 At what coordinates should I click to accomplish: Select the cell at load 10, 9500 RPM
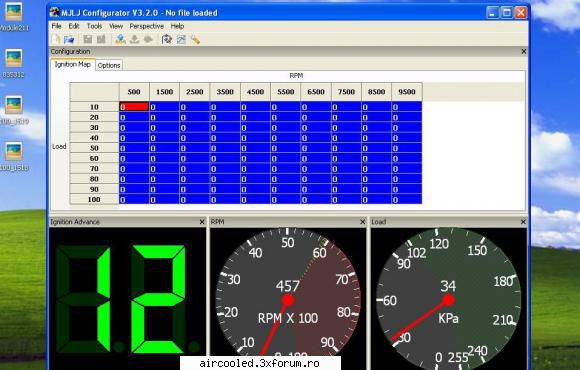click(x=407, y=107)
